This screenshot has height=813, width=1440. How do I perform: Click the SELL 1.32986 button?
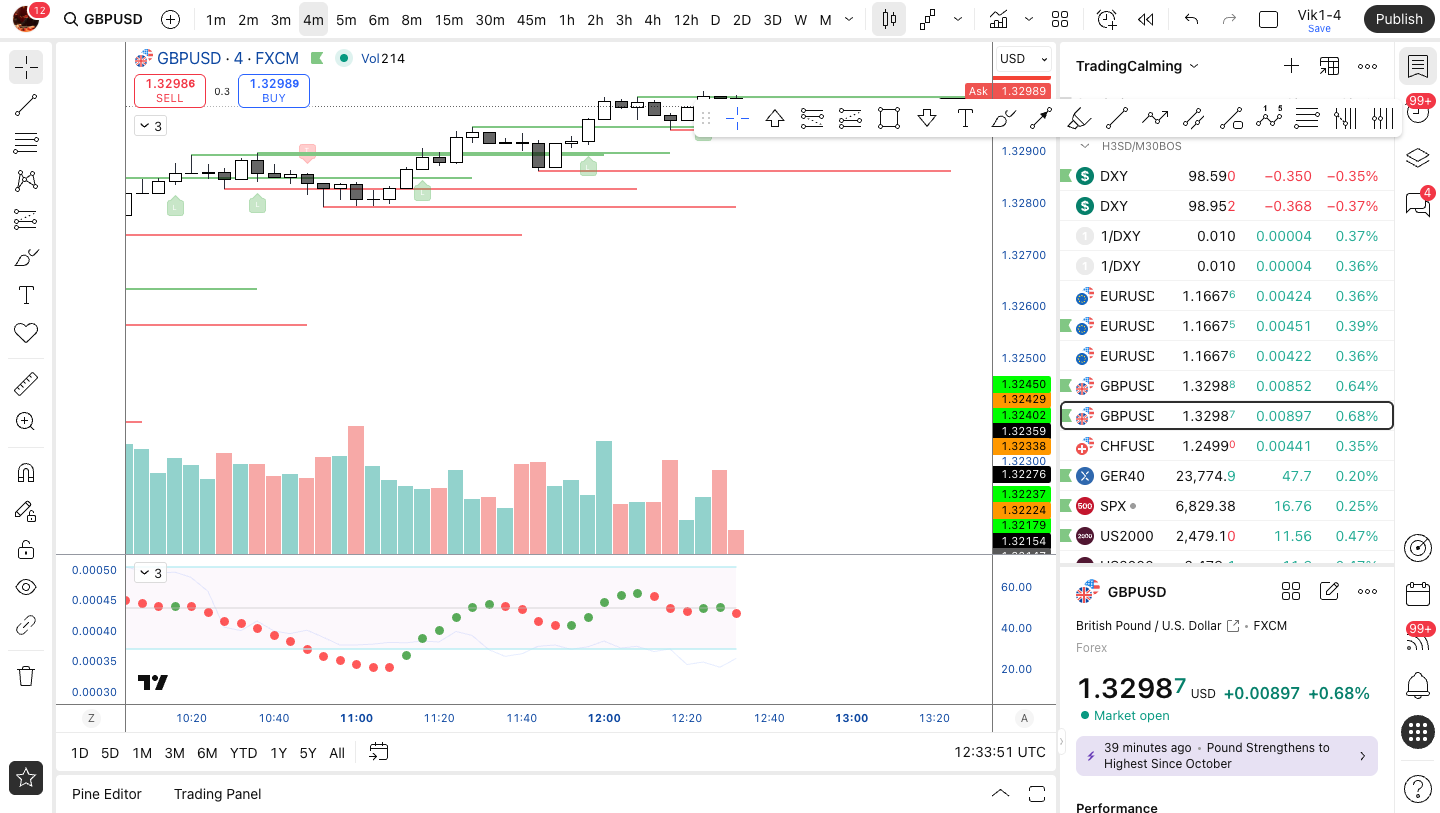click(170, 90)
